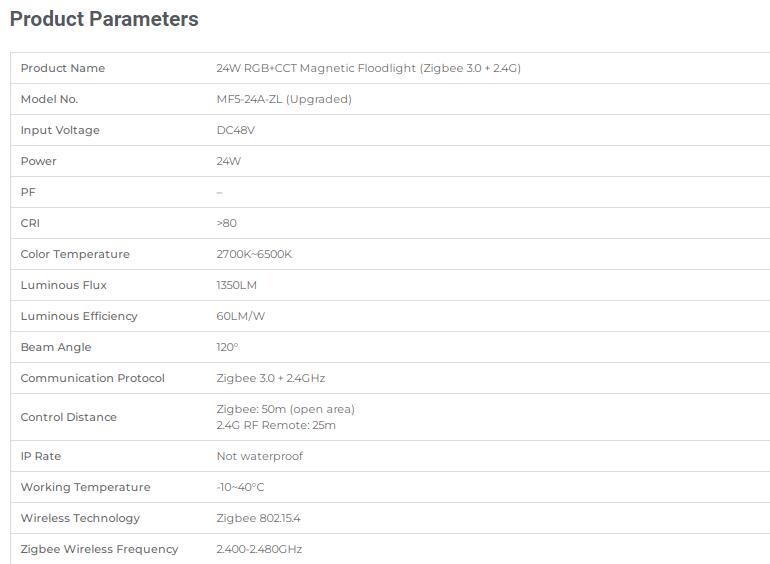Select the Model No. label
This screenshot has height=564, width=770.
(49, 99)
